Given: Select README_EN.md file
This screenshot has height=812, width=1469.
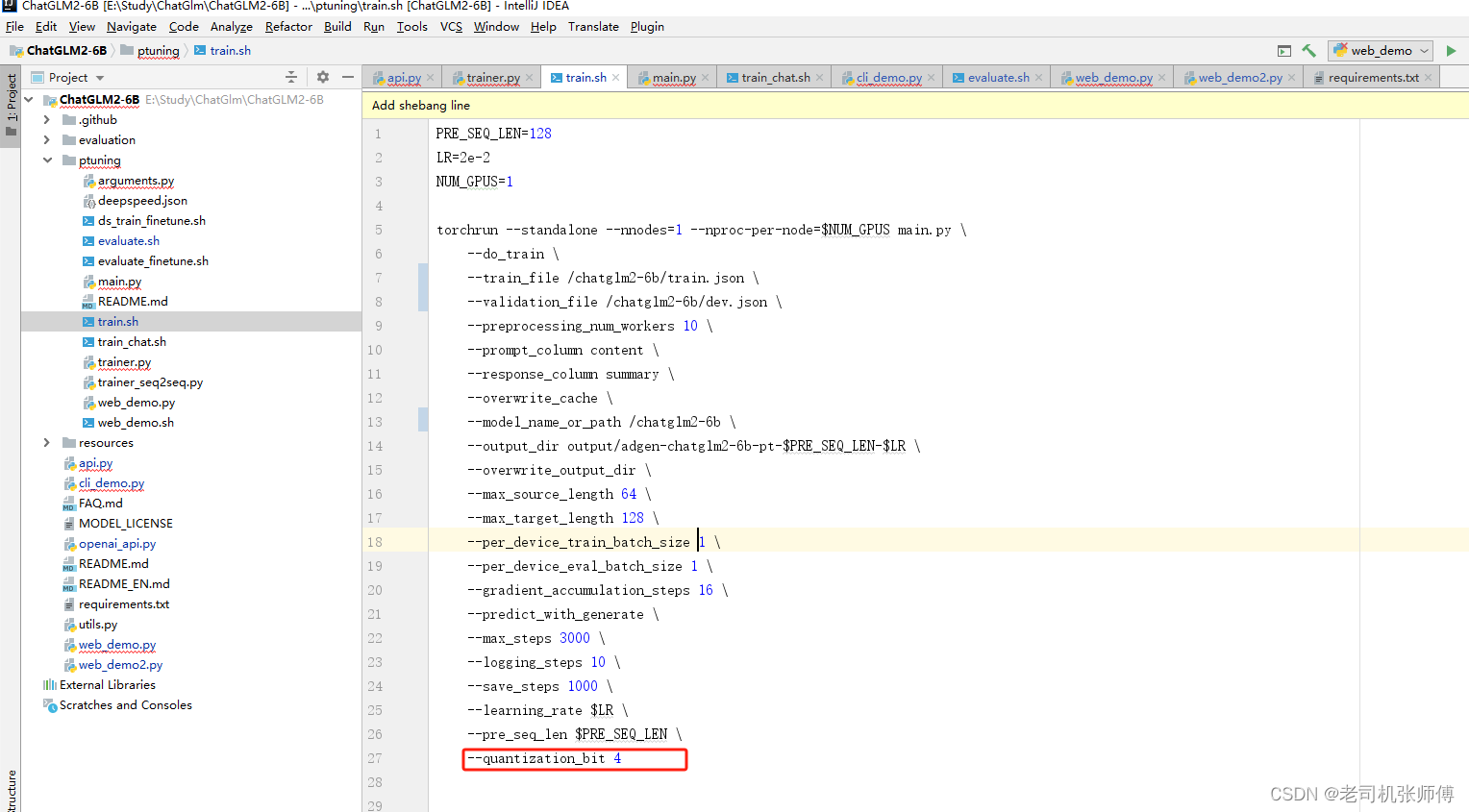Looking at the screenshot, I should tap(124, 584).
